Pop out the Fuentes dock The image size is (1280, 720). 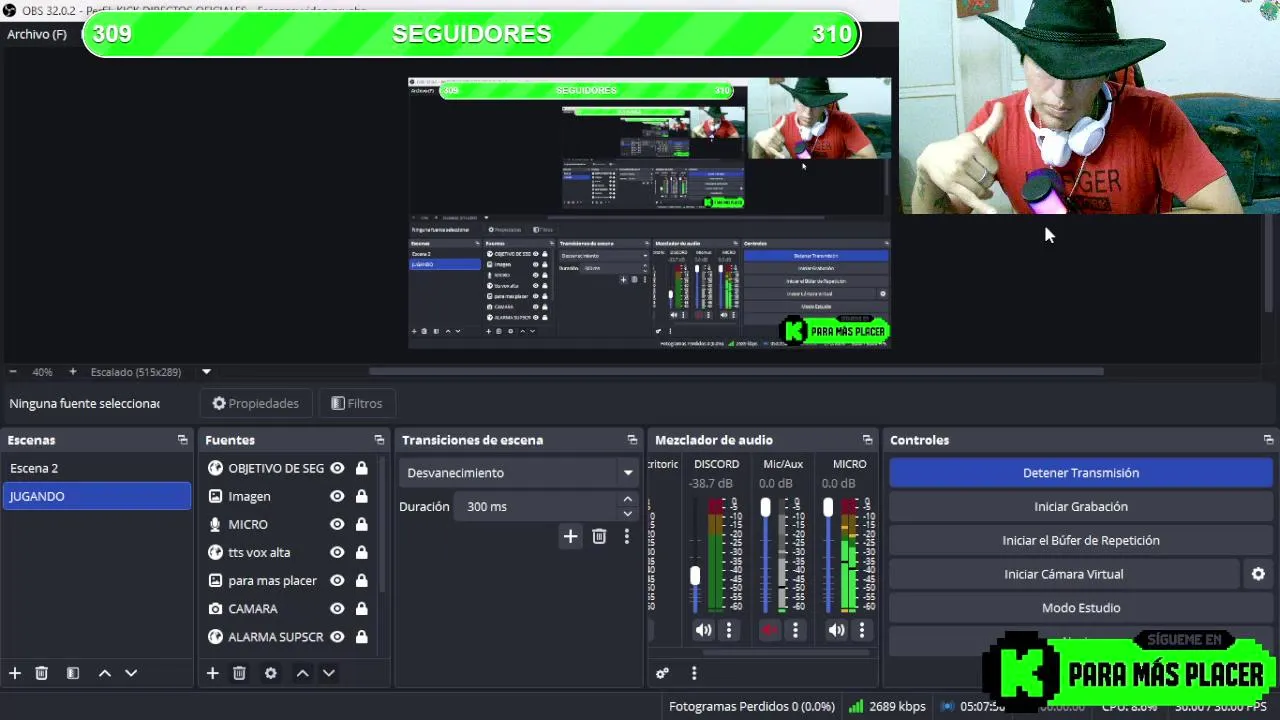pos(379,440)
